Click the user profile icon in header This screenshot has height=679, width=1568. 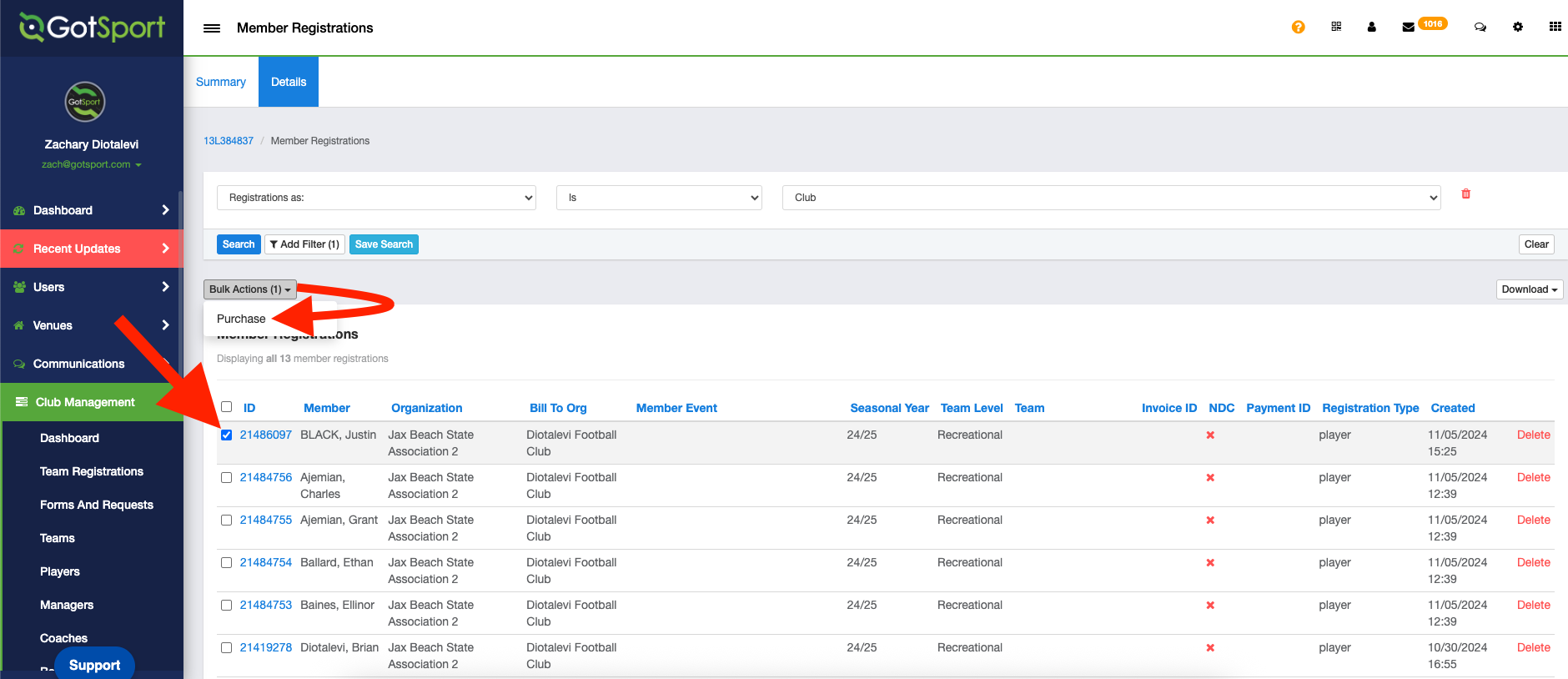pos(1371,27)
